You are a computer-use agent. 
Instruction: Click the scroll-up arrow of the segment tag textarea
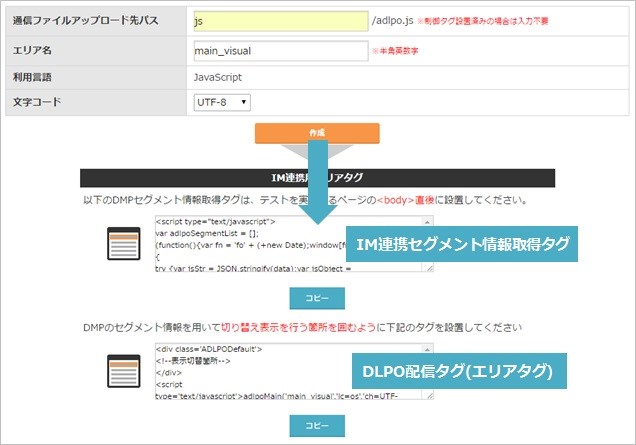[x=427, y=221]
